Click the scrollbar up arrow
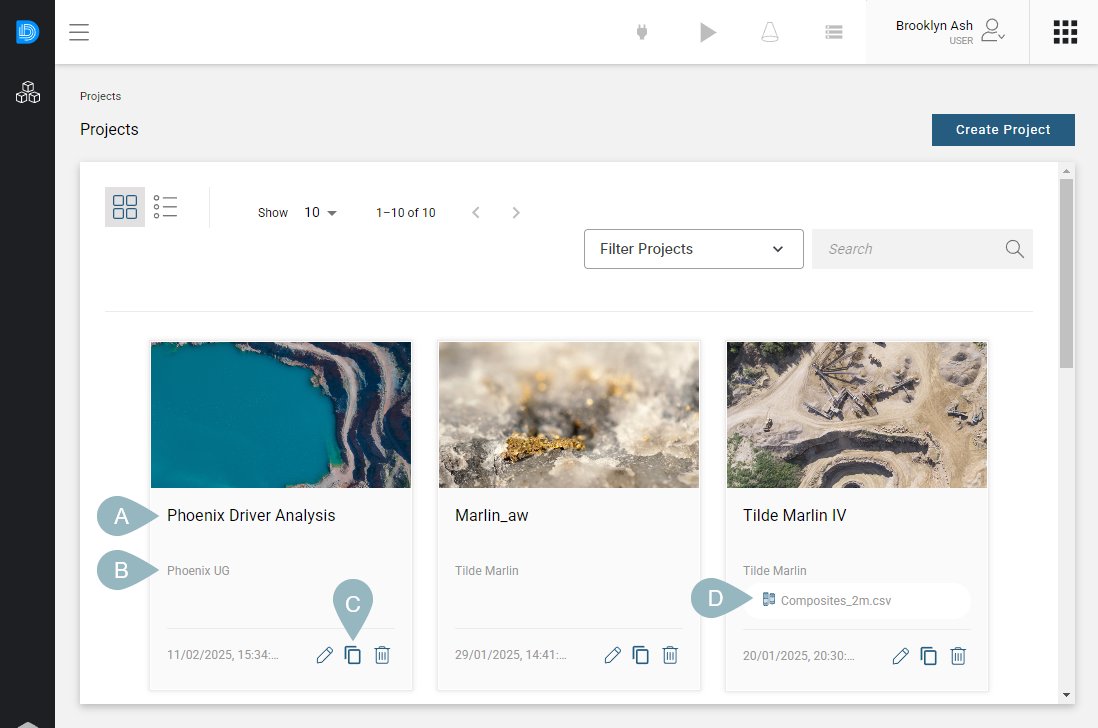This screenshot has height=728, width=1098. 1066,171
